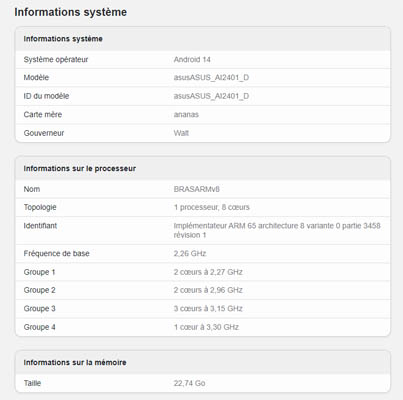
Task: Click the Informations système page heading
Action: coord(70,12)
